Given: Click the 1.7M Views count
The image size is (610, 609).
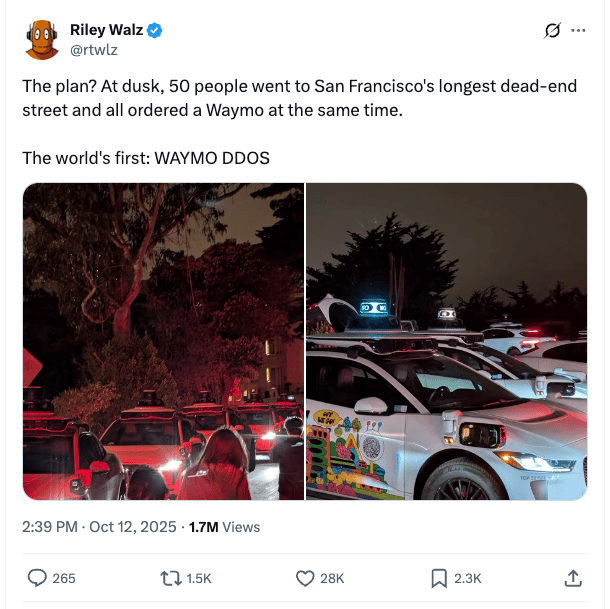Looking at the screenshot, I should 224,527.
